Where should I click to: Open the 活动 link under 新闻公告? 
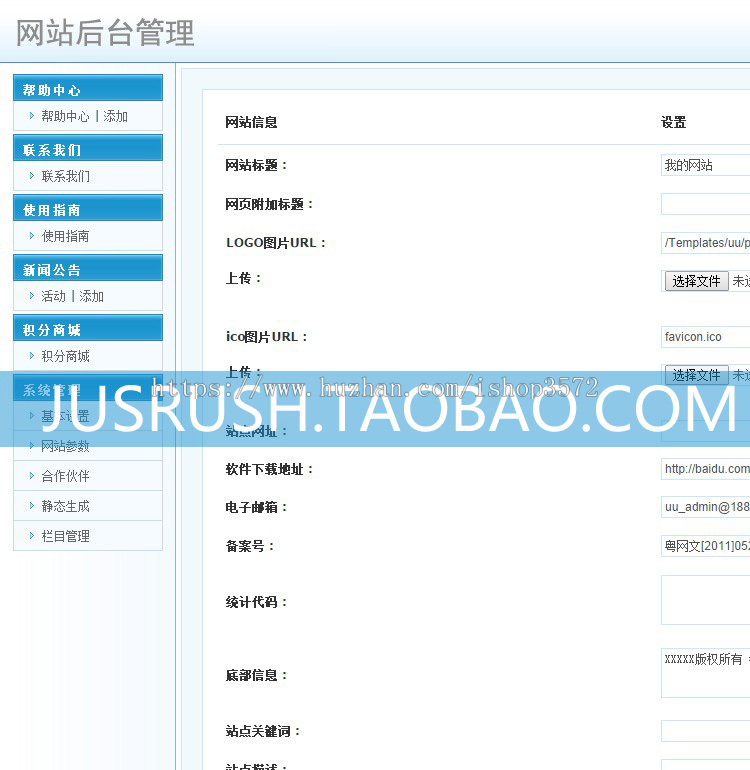(54, 296)
